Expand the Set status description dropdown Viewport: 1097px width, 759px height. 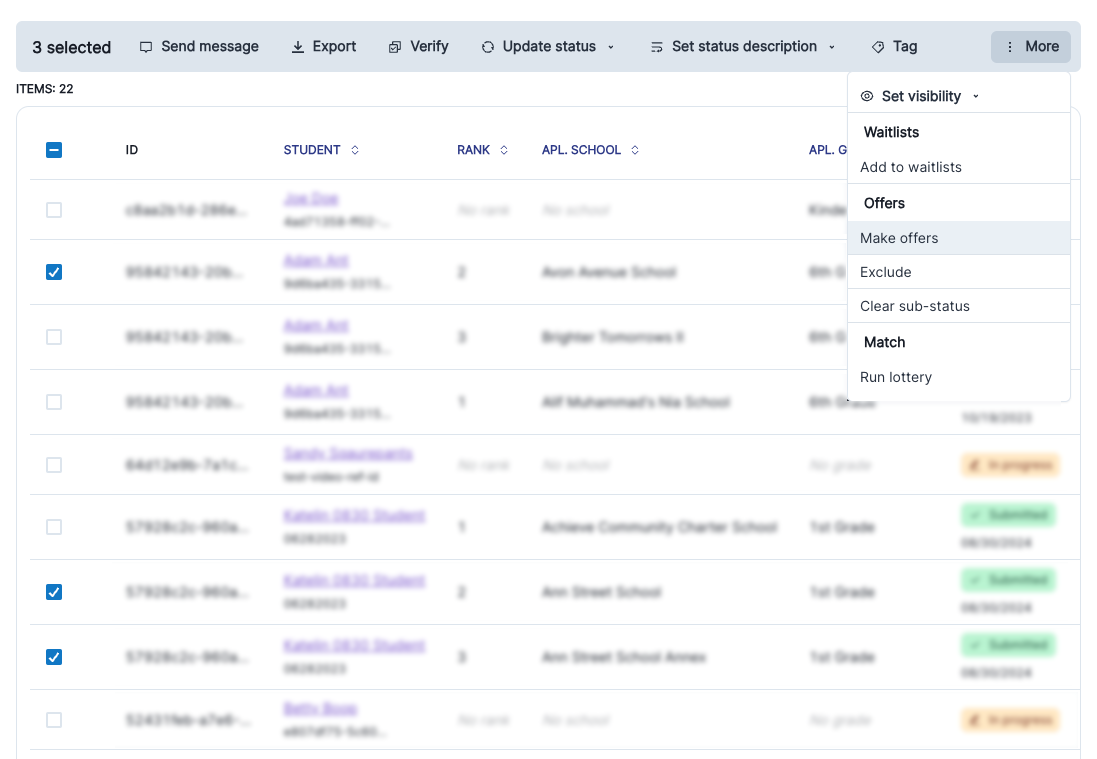(831, 46)
